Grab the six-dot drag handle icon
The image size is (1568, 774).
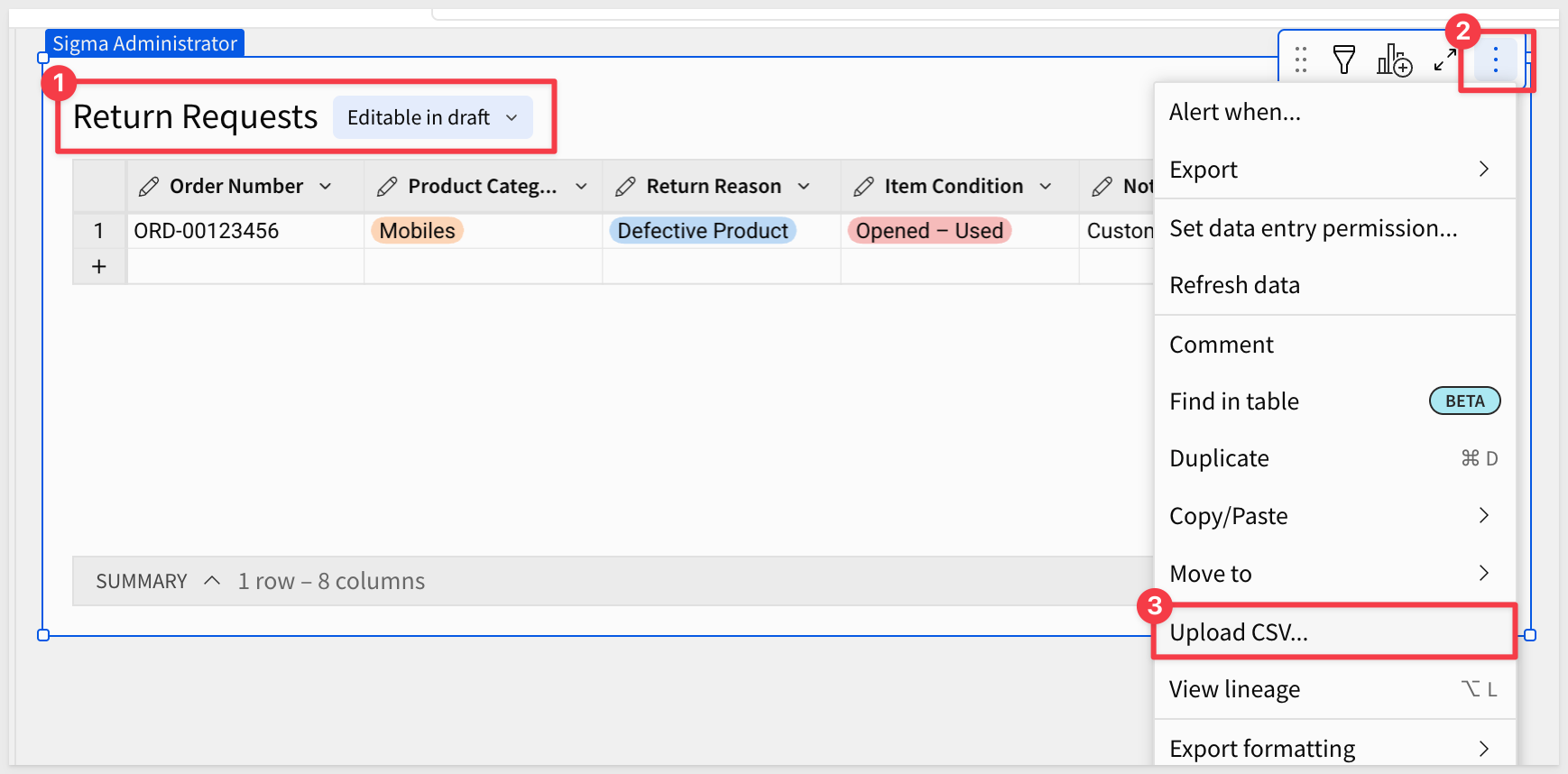(1301, 60)
